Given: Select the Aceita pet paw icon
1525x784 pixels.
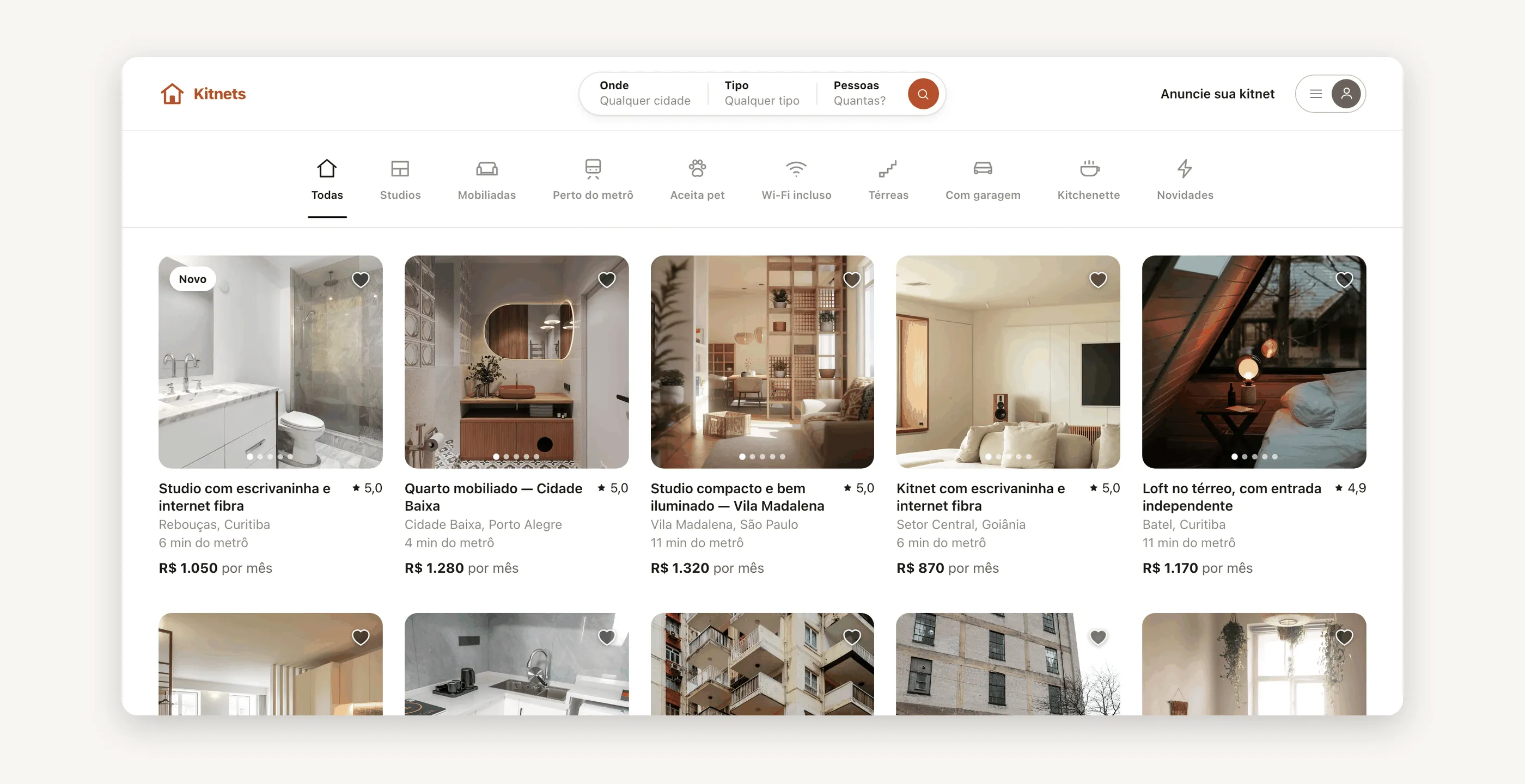Looking at the screenshot, I should (x=697, y=169).
